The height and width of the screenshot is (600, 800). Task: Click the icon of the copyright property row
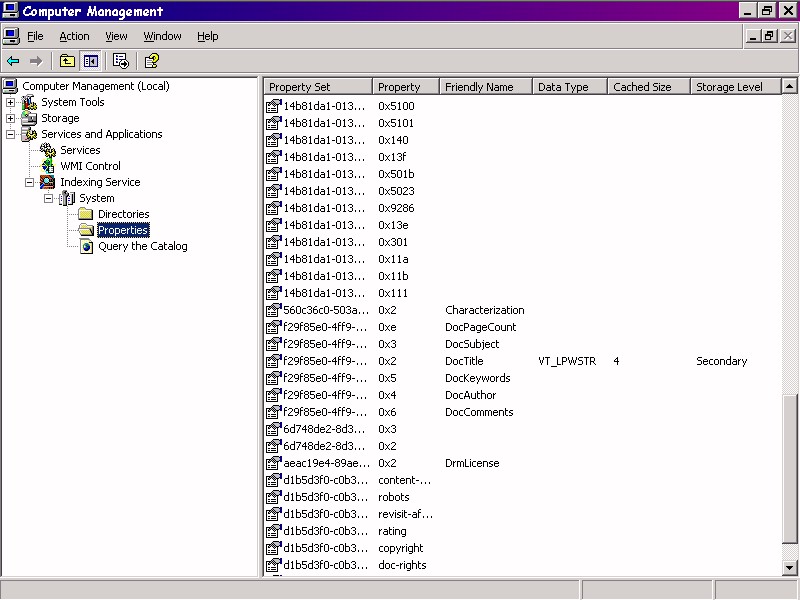(274, 548)
